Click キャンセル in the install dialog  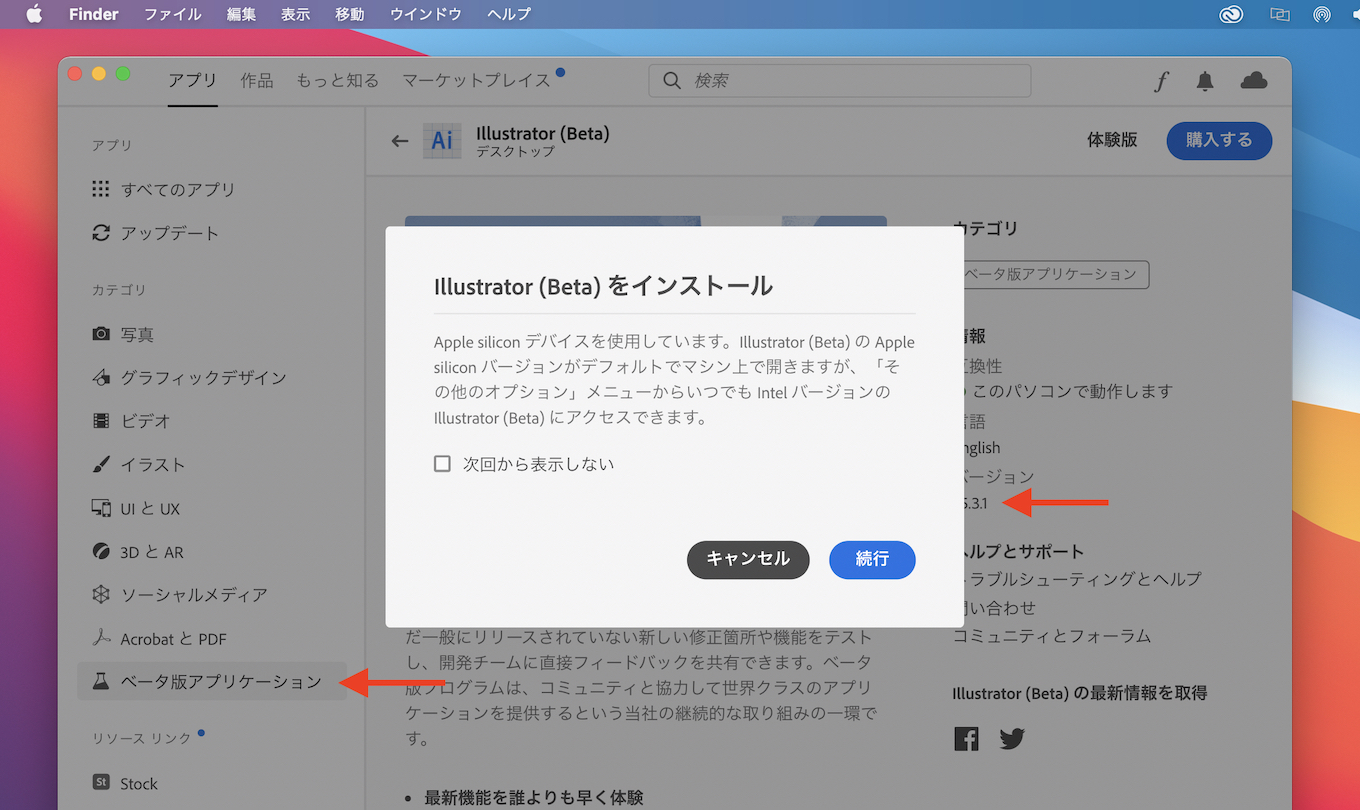tap(748, 560)
